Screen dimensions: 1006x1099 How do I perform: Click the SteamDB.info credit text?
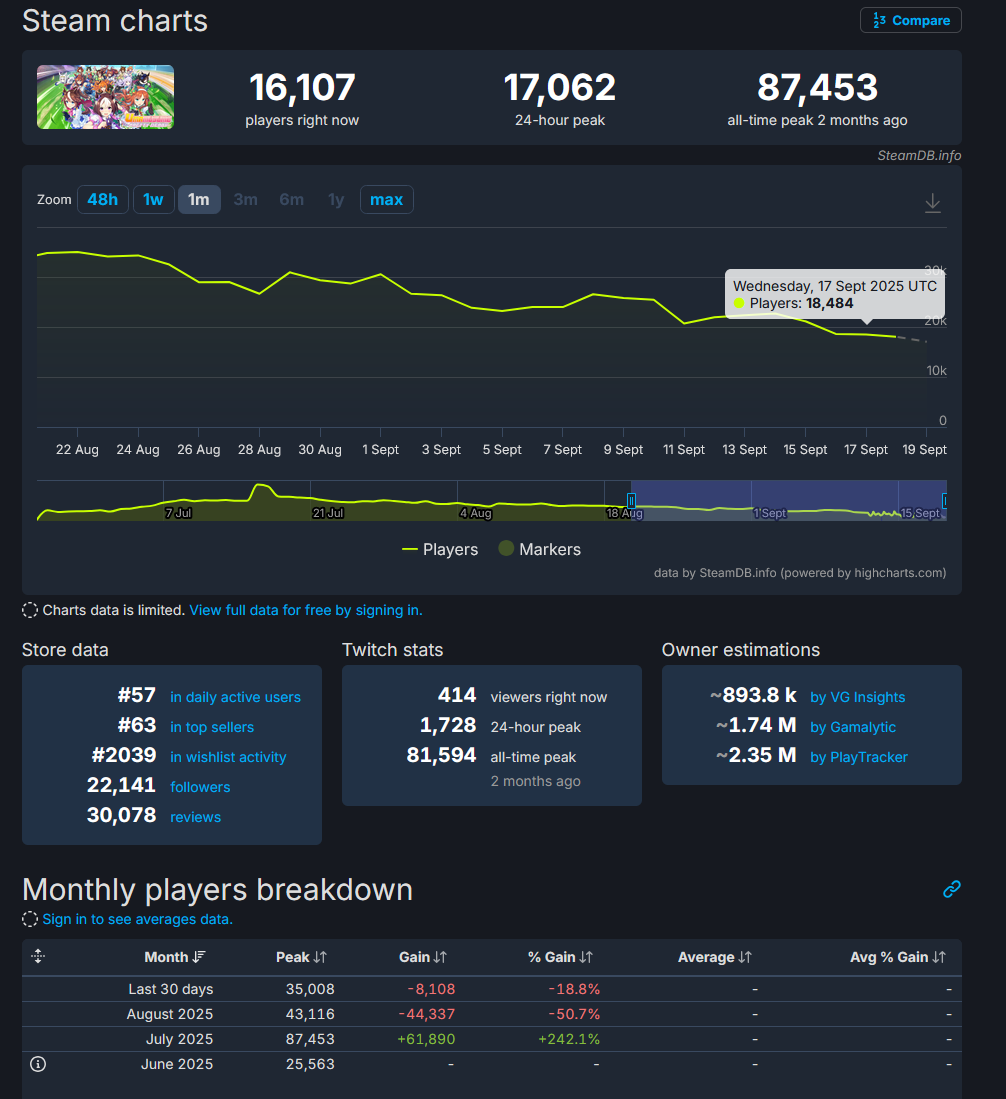point(919,156)
